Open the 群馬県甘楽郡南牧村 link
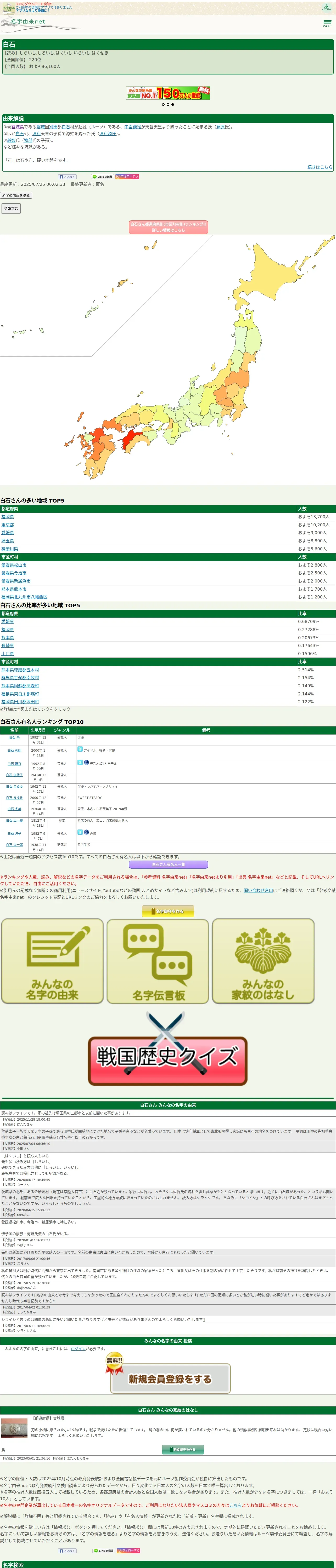This screenshot has height=1568, width=336. (20, 677)
